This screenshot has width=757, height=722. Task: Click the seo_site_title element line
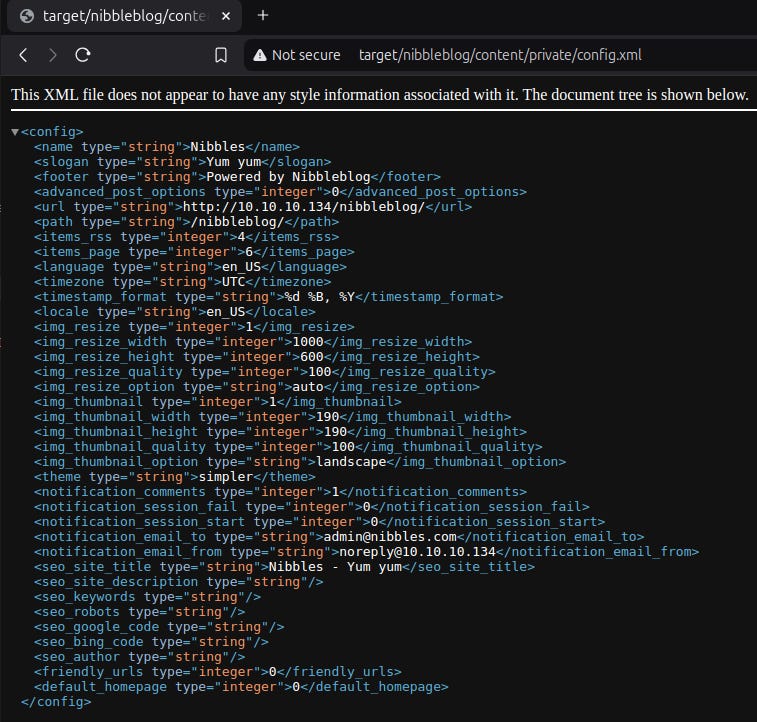[284, 567]
